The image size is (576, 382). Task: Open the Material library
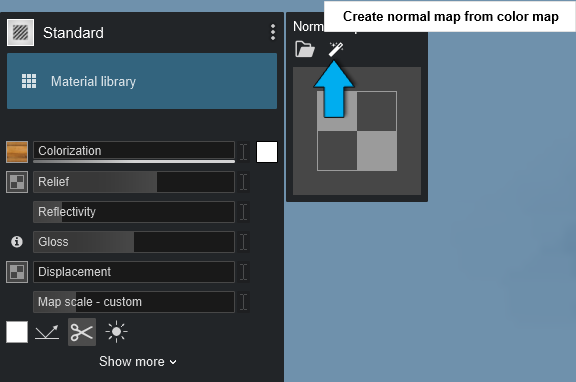point(142,81)
